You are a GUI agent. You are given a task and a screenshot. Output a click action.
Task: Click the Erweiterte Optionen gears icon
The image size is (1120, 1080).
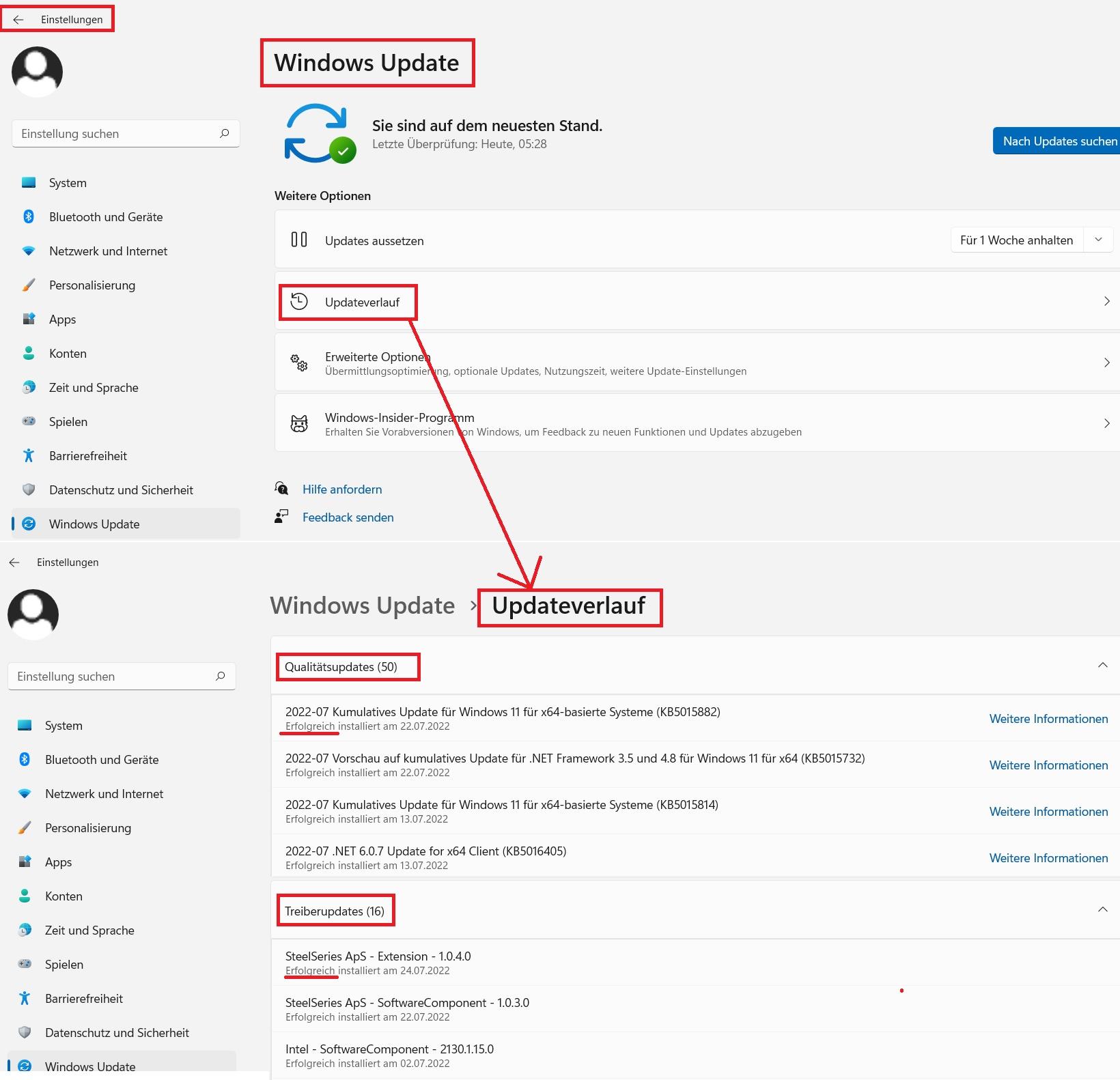click(299, 363)
